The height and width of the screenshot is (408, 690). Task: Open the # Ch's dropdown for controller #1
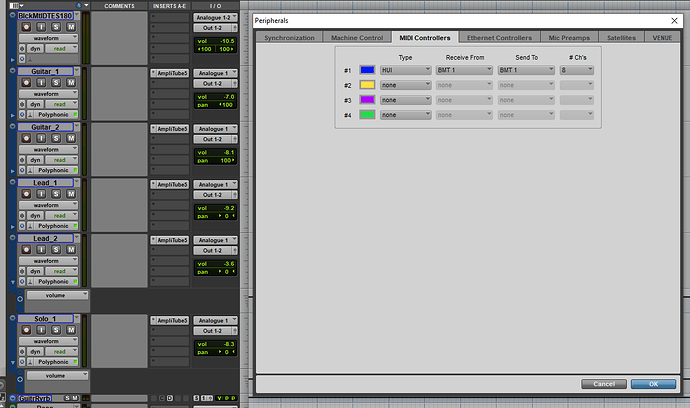577,71
